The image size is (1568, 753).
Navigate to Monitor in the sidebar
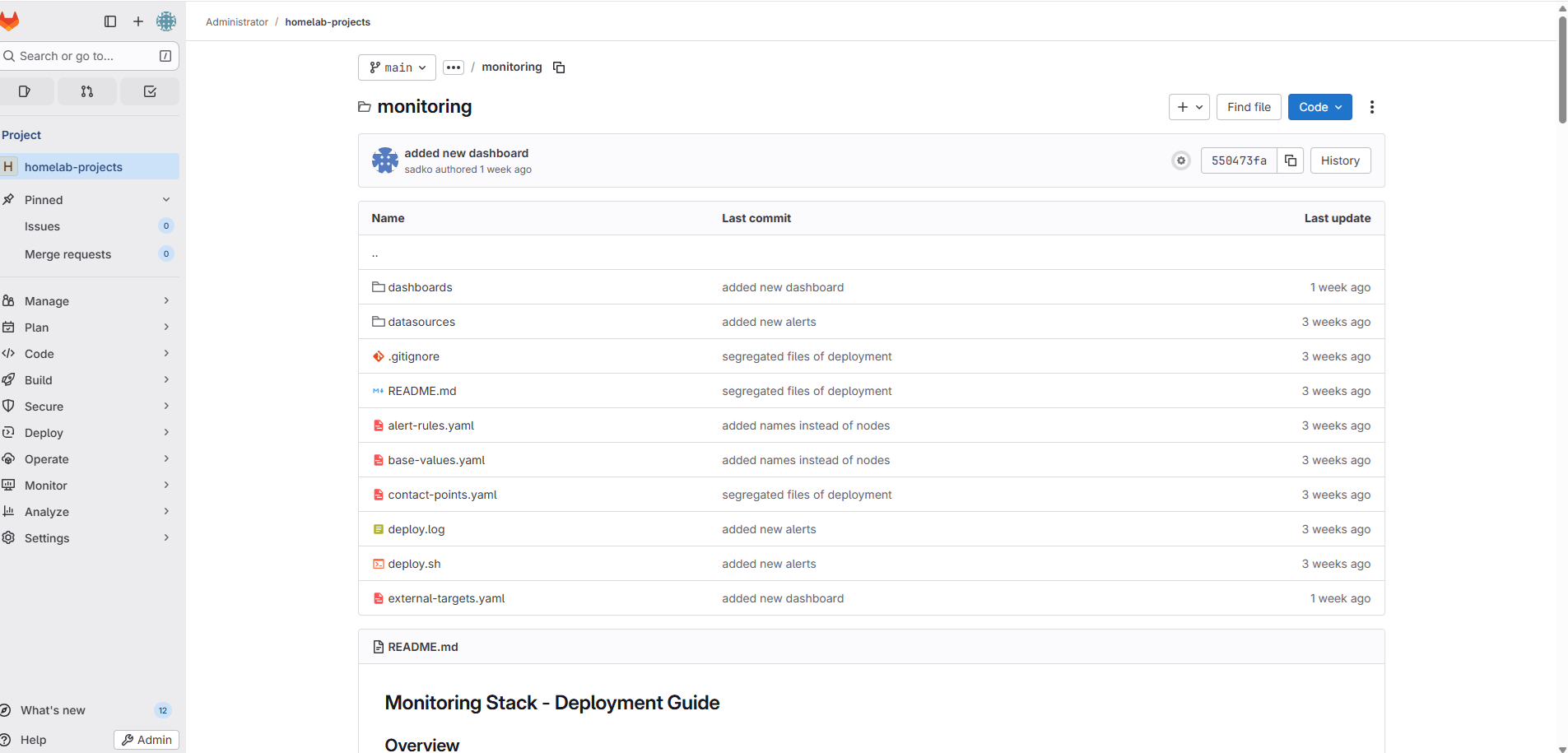pos(47,485)
